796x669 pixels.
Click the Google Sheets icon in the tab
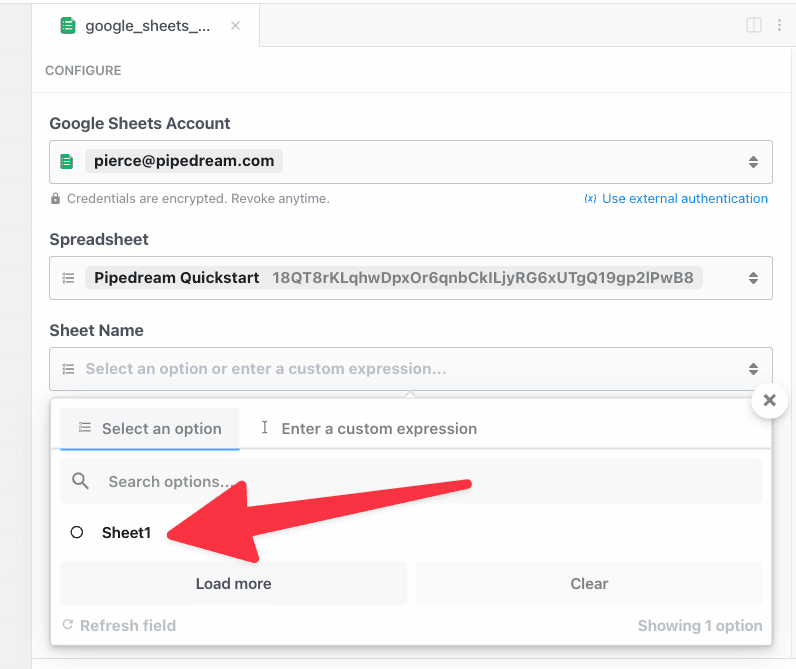click(x=68, y=25)
